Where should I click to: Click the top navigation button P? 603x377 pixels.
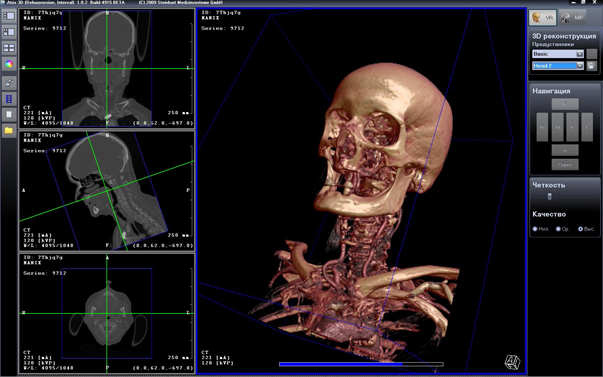tap(565, 104)
